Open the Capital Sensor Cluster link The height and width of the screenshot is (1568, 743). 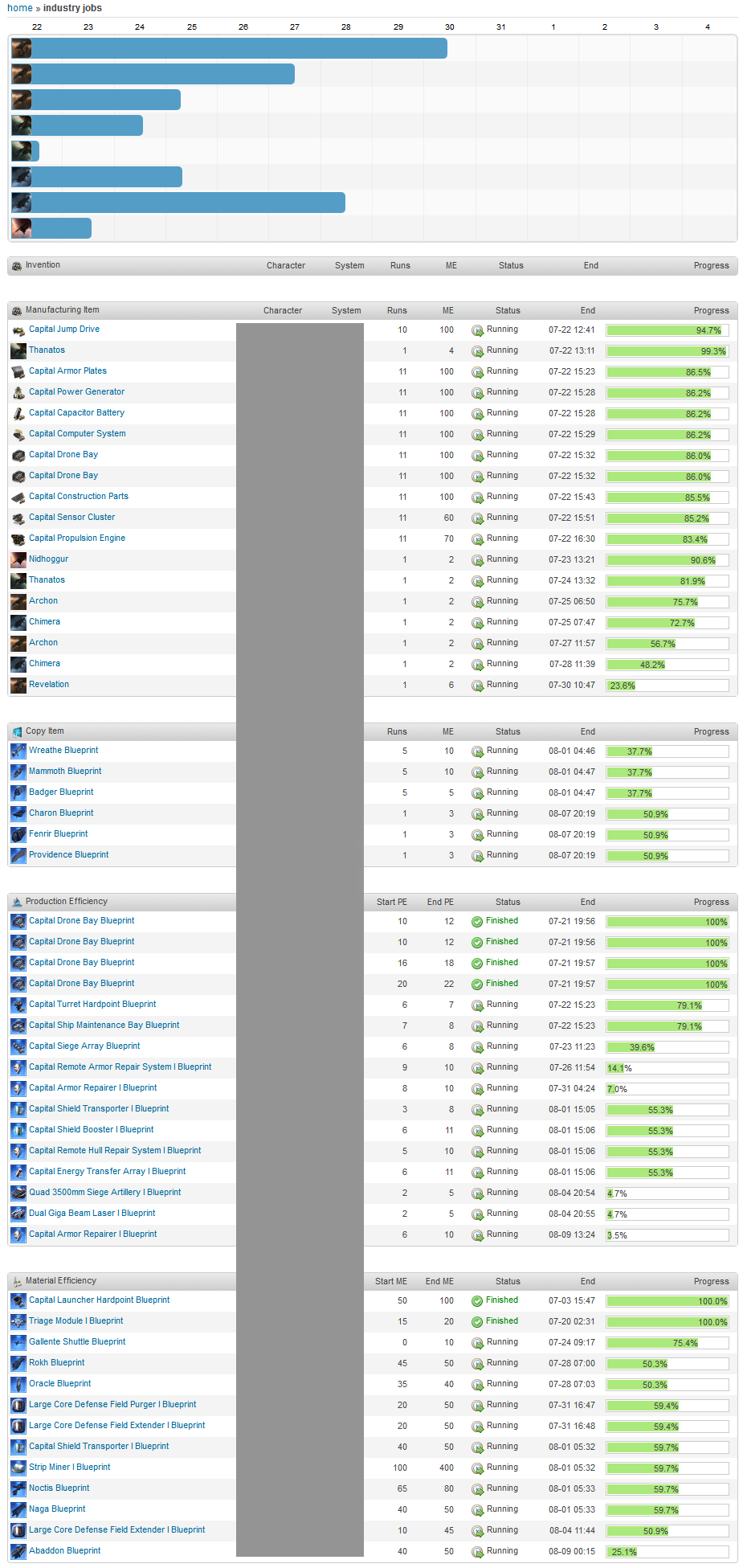(x=71, y=518)
